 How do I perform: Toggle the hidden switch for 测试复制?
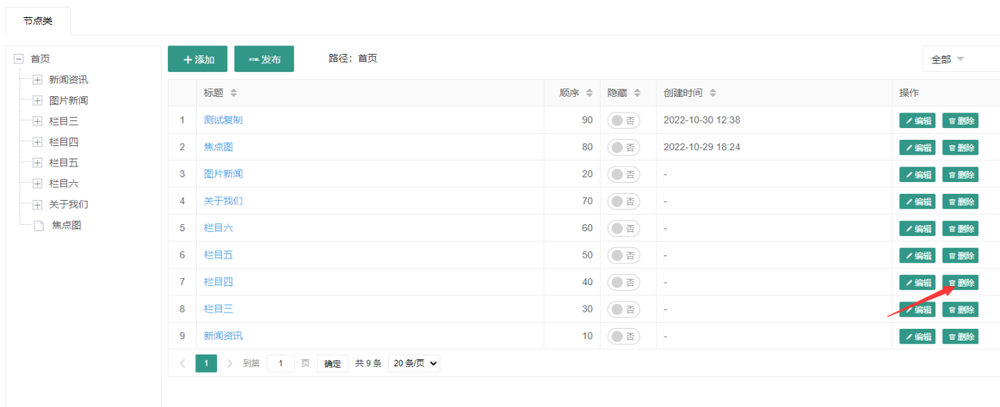click(624, 120)
